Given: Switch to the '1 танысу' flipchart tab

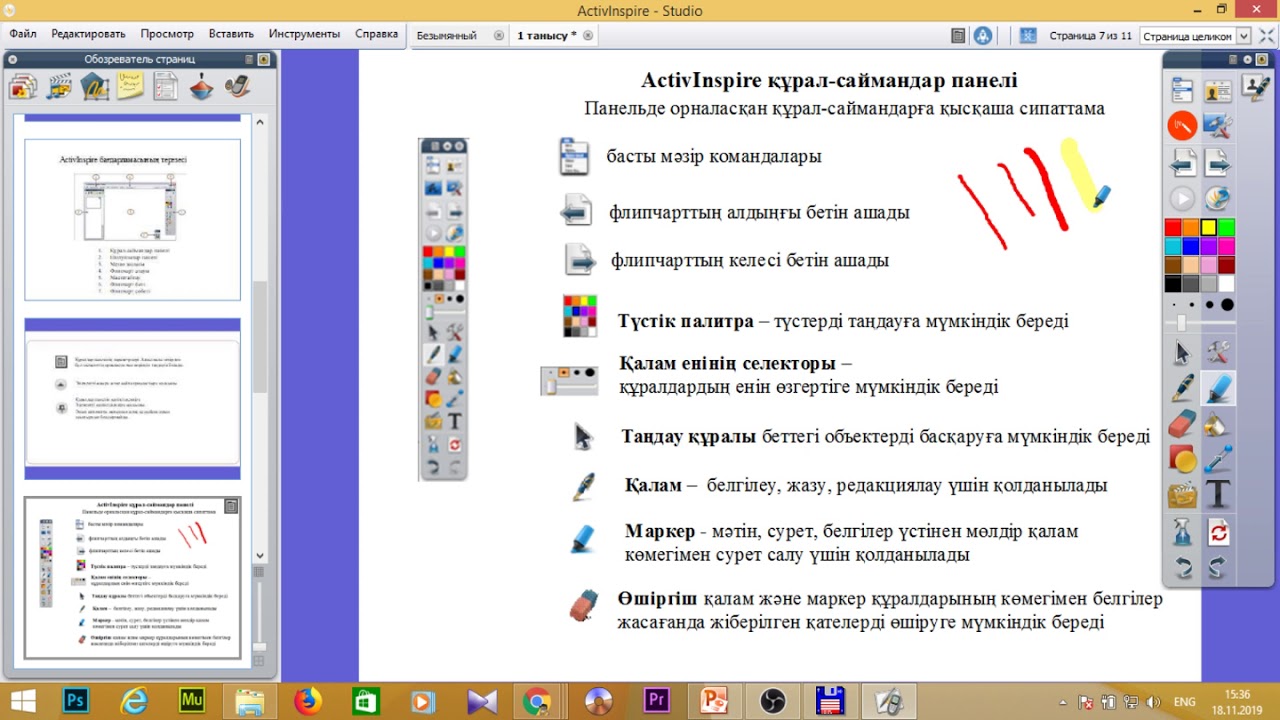Looking at the screenshot, I should coord(546,35).
